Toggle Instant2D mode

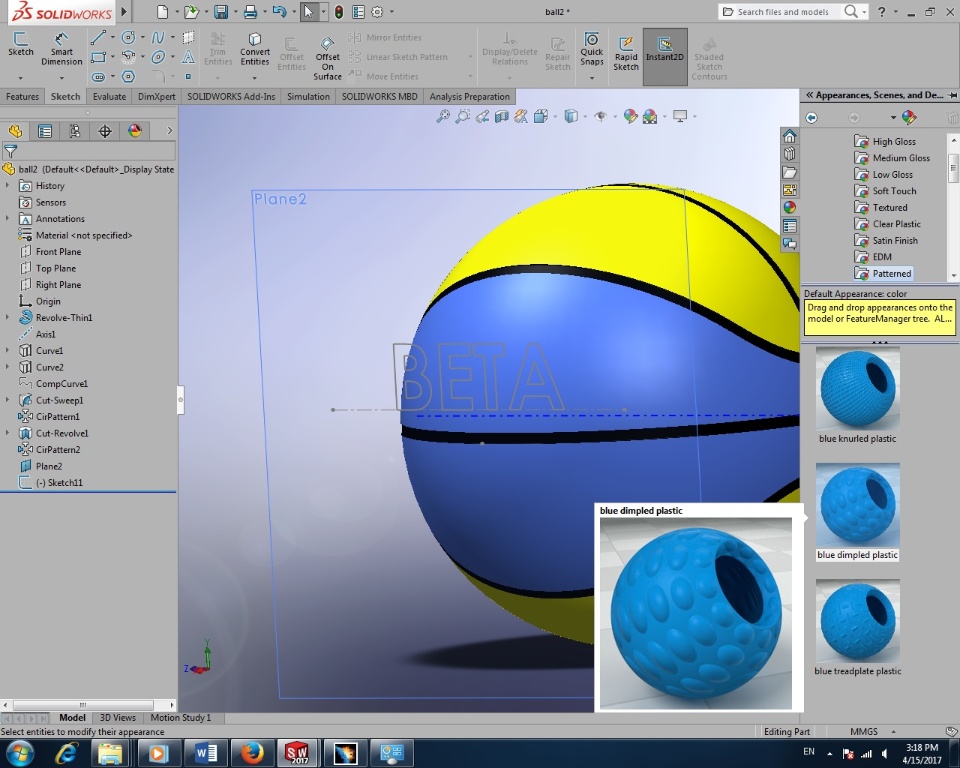(664, 56)
